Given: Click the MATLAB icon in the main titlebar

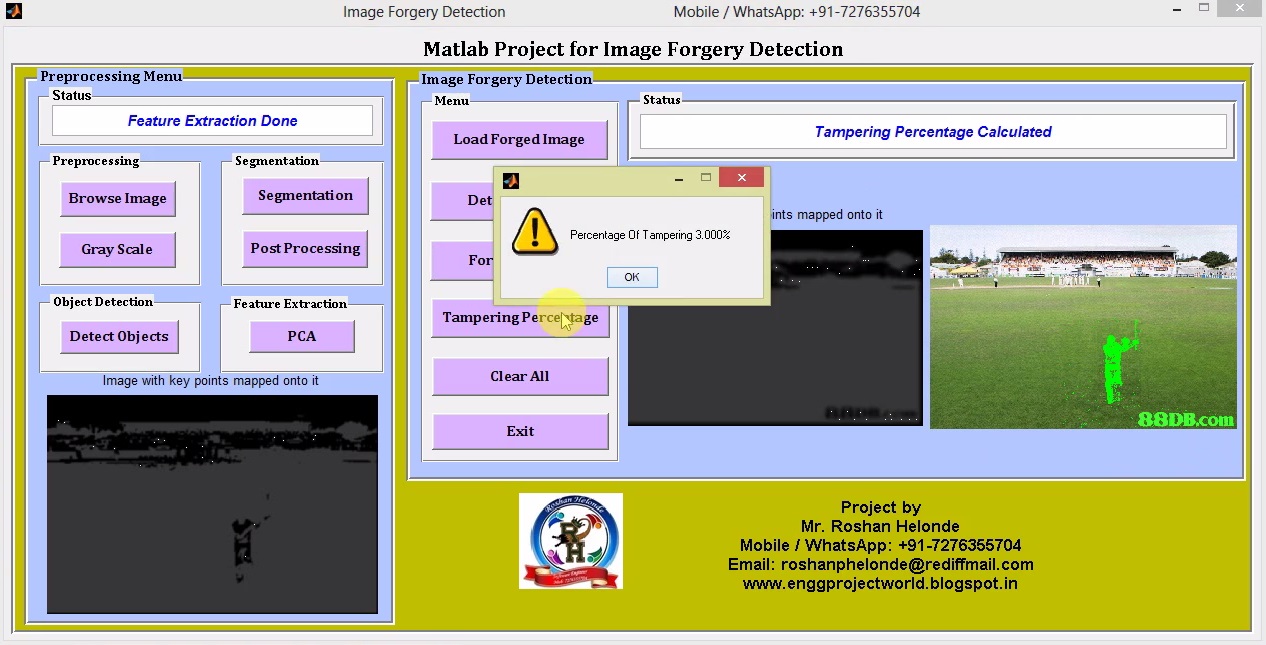Looking at the screenshot, I should (13, 11).
